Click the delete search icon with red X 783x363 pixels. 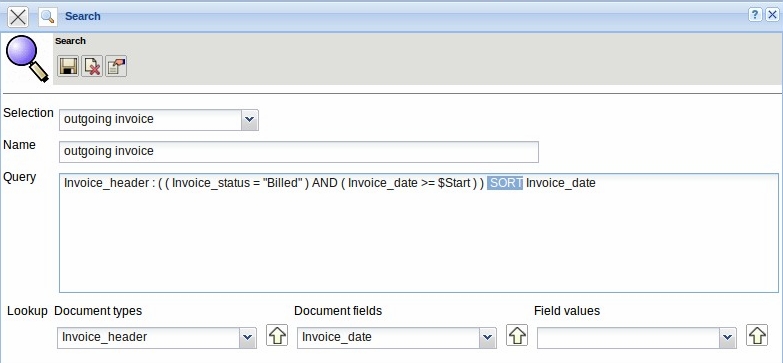pos(92,66)
